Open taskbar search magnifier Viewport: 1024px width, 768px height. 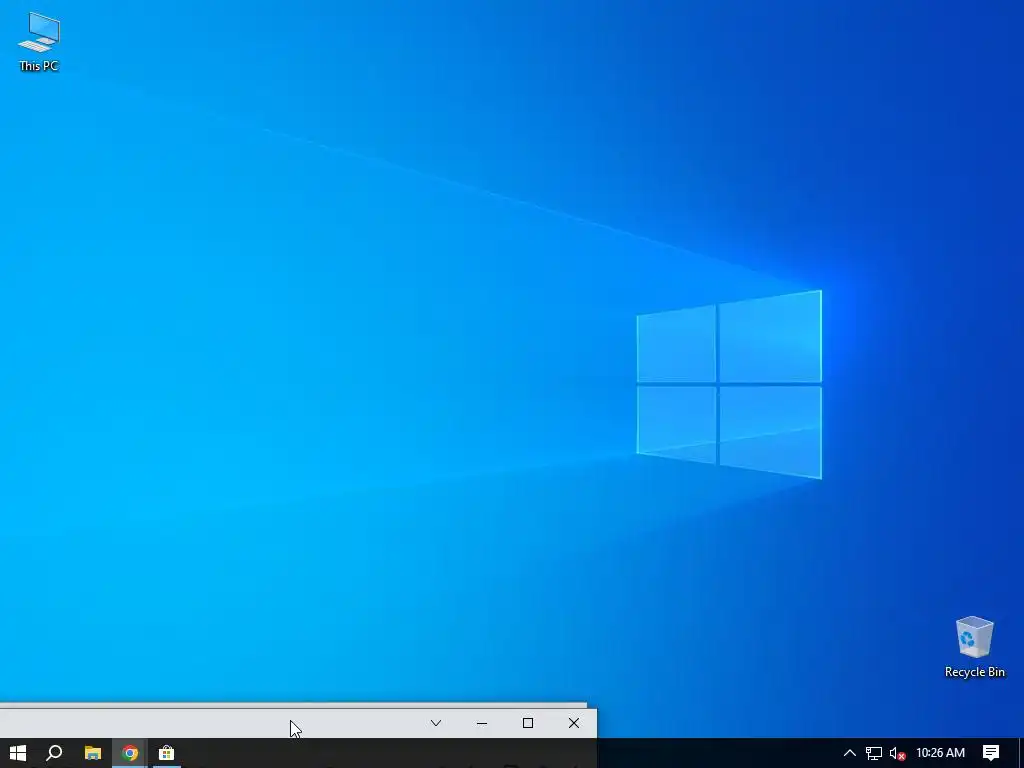click(55, 753)
